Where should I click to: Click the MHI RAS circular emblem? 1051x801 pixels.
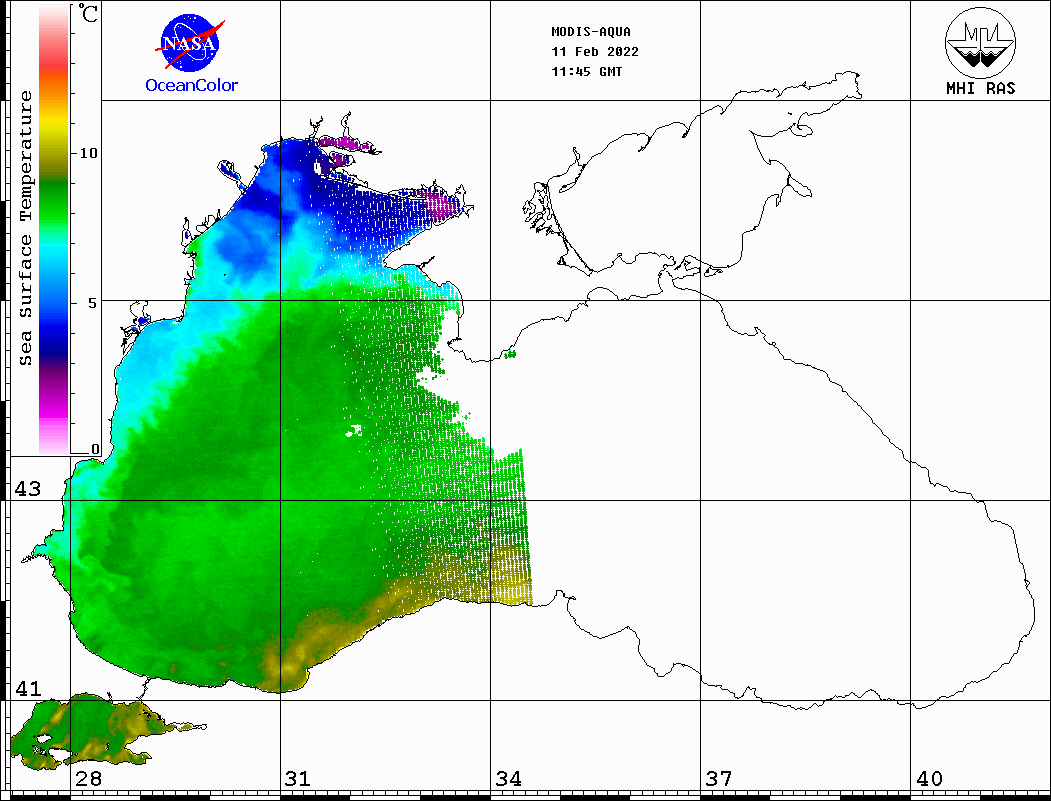pos(980,41)
